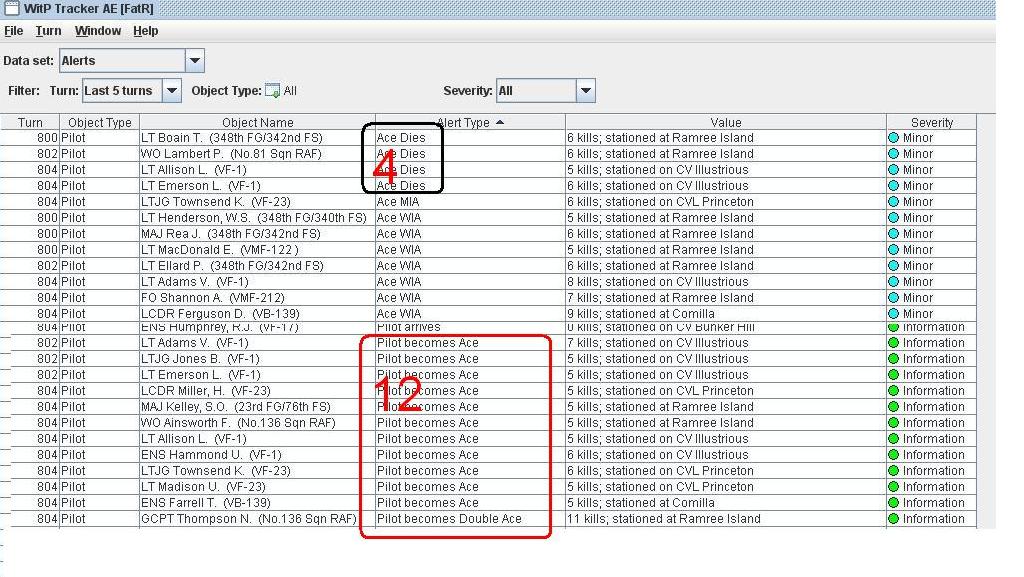Select FO Shannon A. (VMF-212)
The height and width of the screenshot is (577, 1024).
(212, 298)
